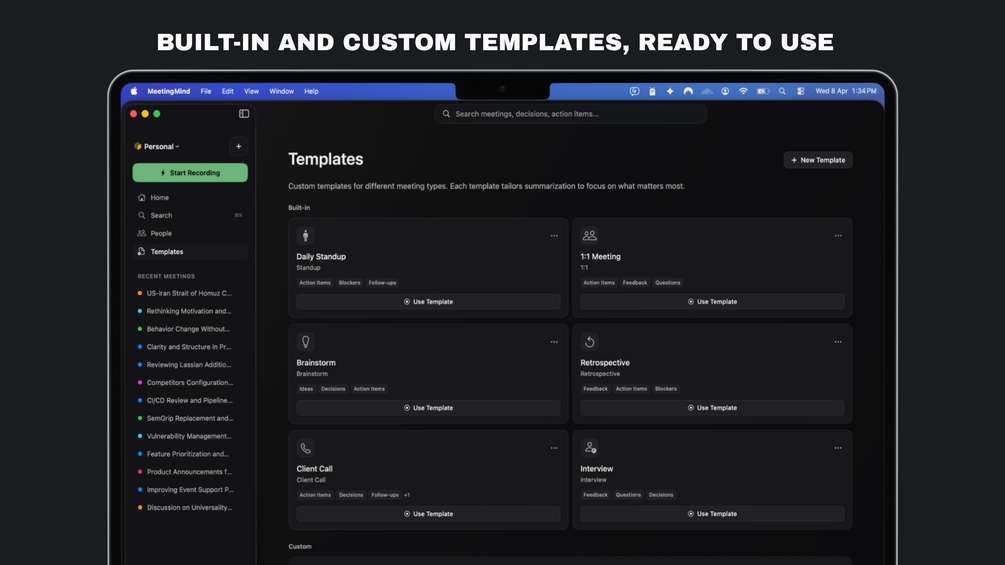Screen dimensions: 1005x565
Task: Open Brainstorm more options menu
Action: click(x=554, y=342)
